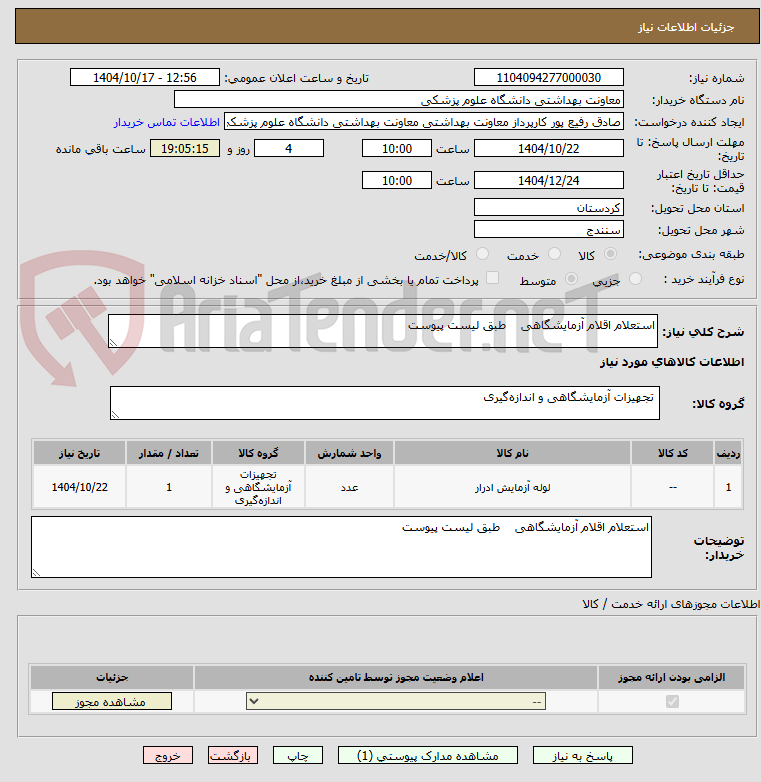Select the جزیی purchase type radio

[x=635, y=279]
